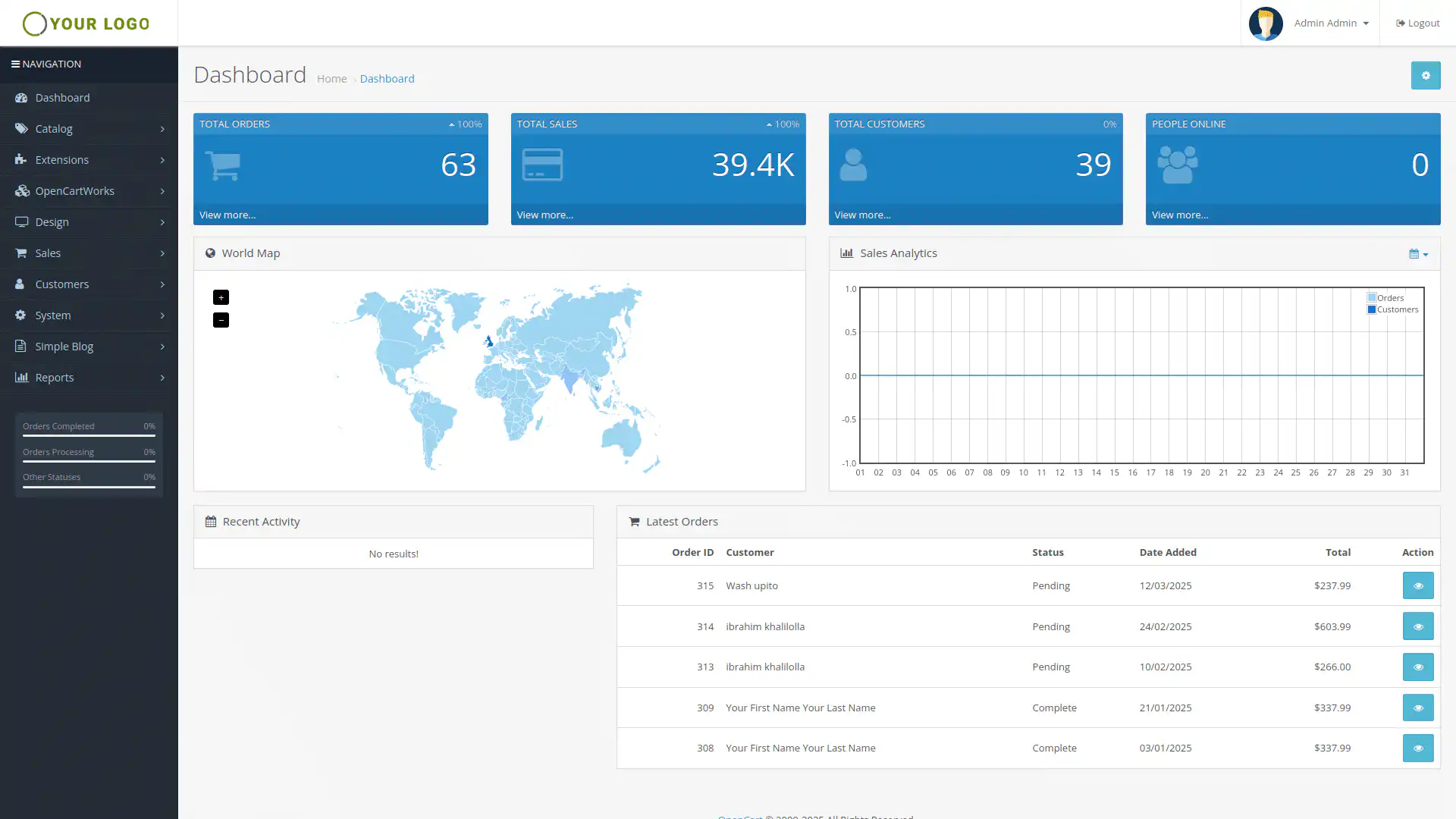Screen dimensions: 1456x819
Task: Select Dashboard in the navigation sidebar
Action: 62,98
